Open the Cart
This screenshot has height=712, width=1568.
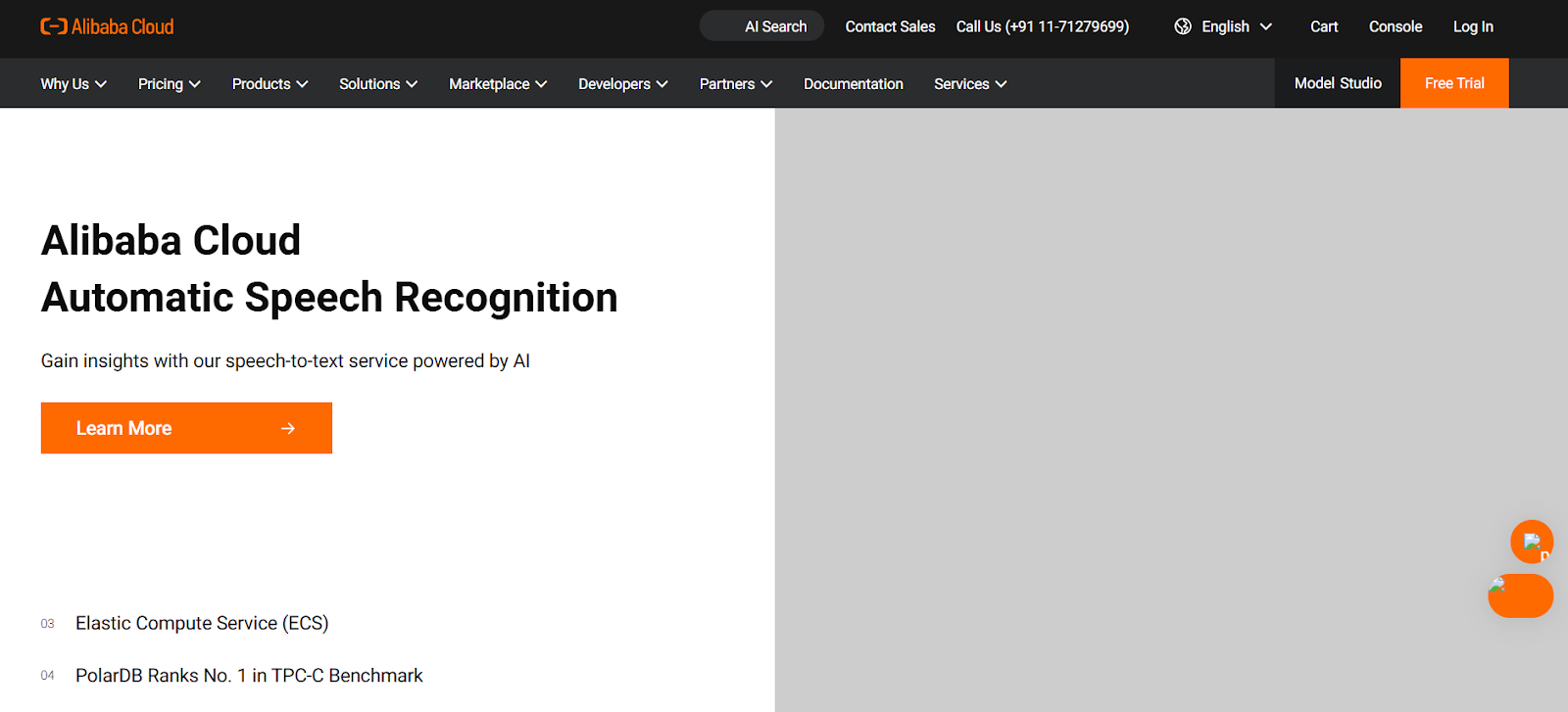point(1324,26)
